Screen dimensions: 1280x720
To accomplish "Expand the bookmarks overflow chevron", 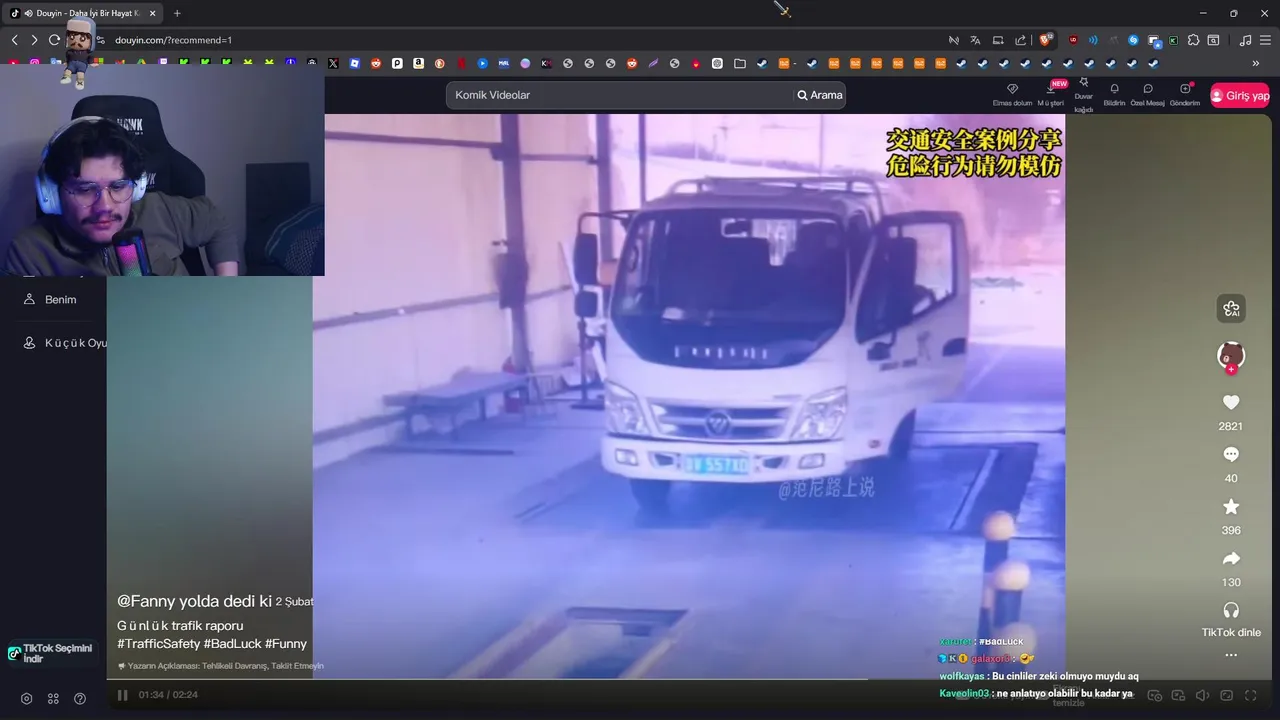I will coord(1256,63).
